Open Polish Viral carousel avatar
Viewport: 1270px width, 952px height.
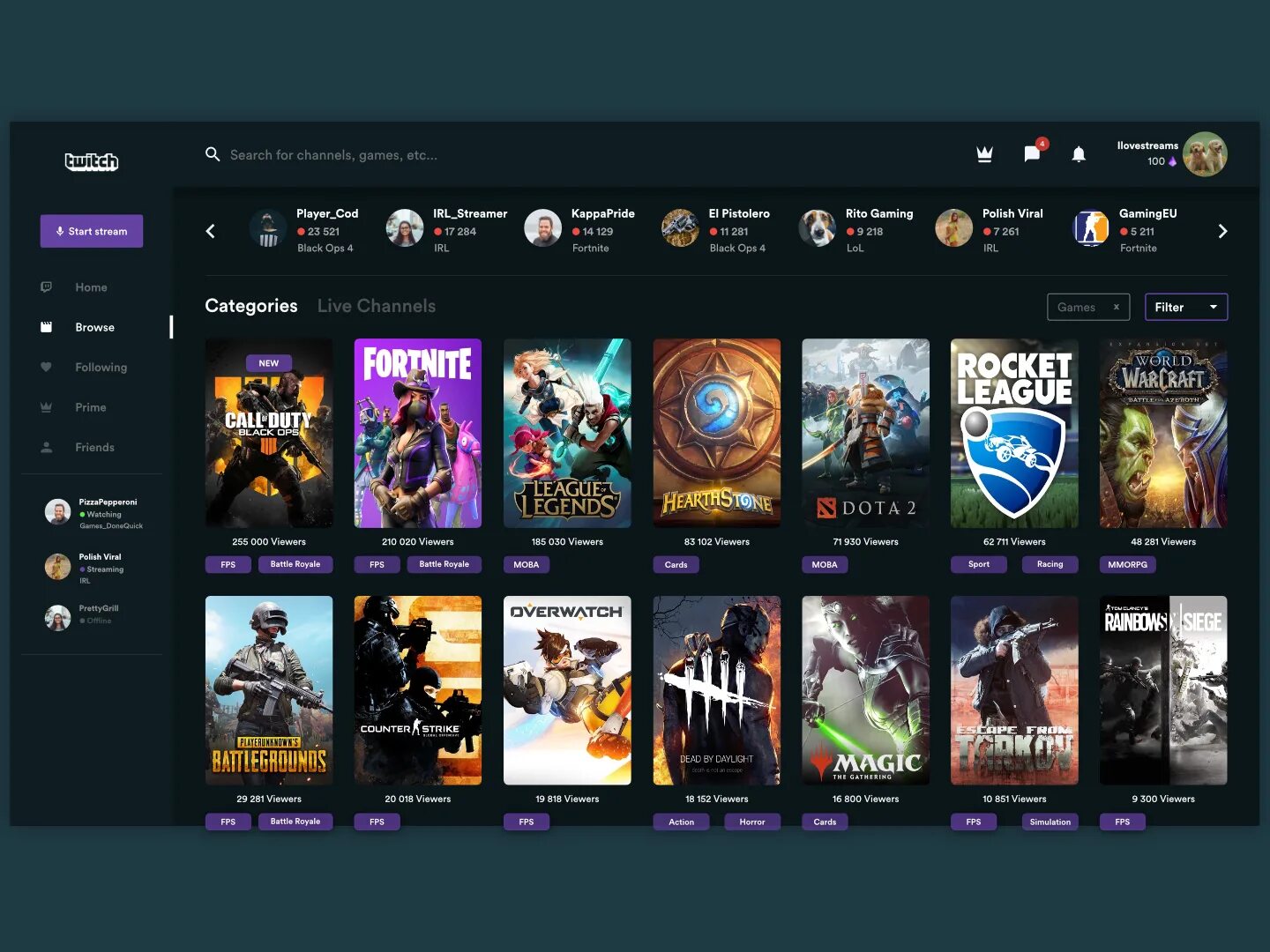pos(954,228)
